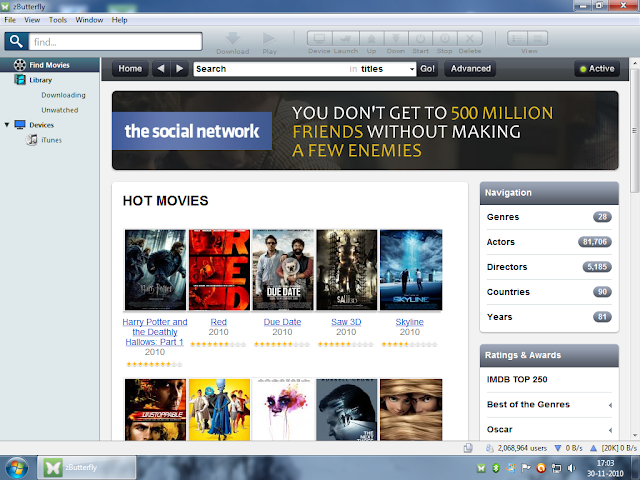
Task: Click the movie Search text field
Action: [271, 69]
